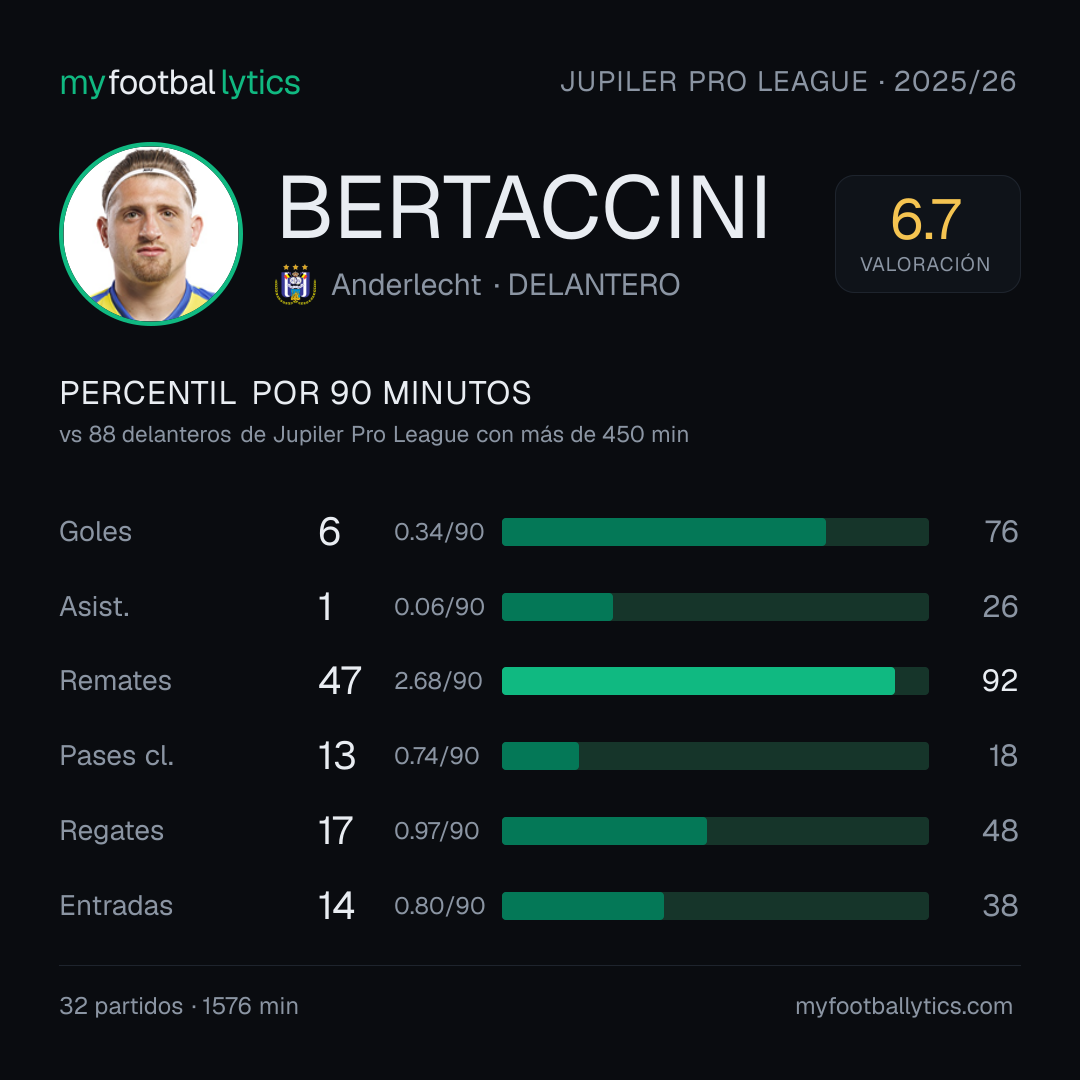The height and width of the screenshot is (1080, 1080).
Task: Select the Pases cl. percentile bar
Action: 715,756
